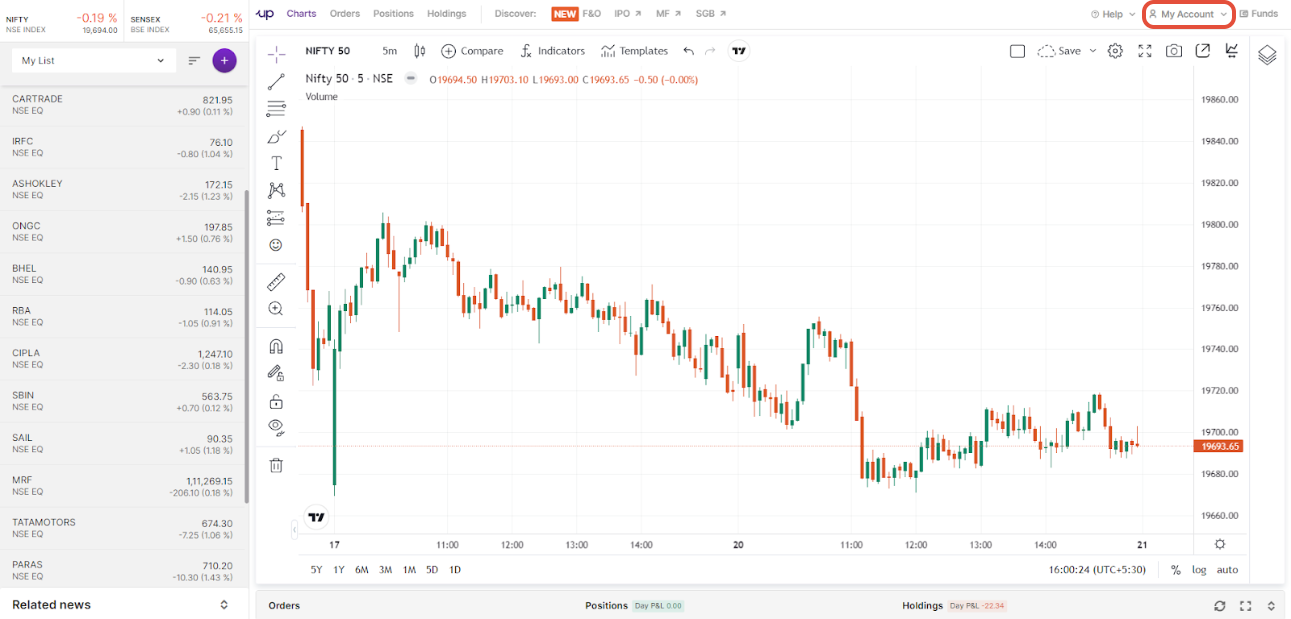
Task: Expand the Help menu
Action: (x=1112, y=14)
